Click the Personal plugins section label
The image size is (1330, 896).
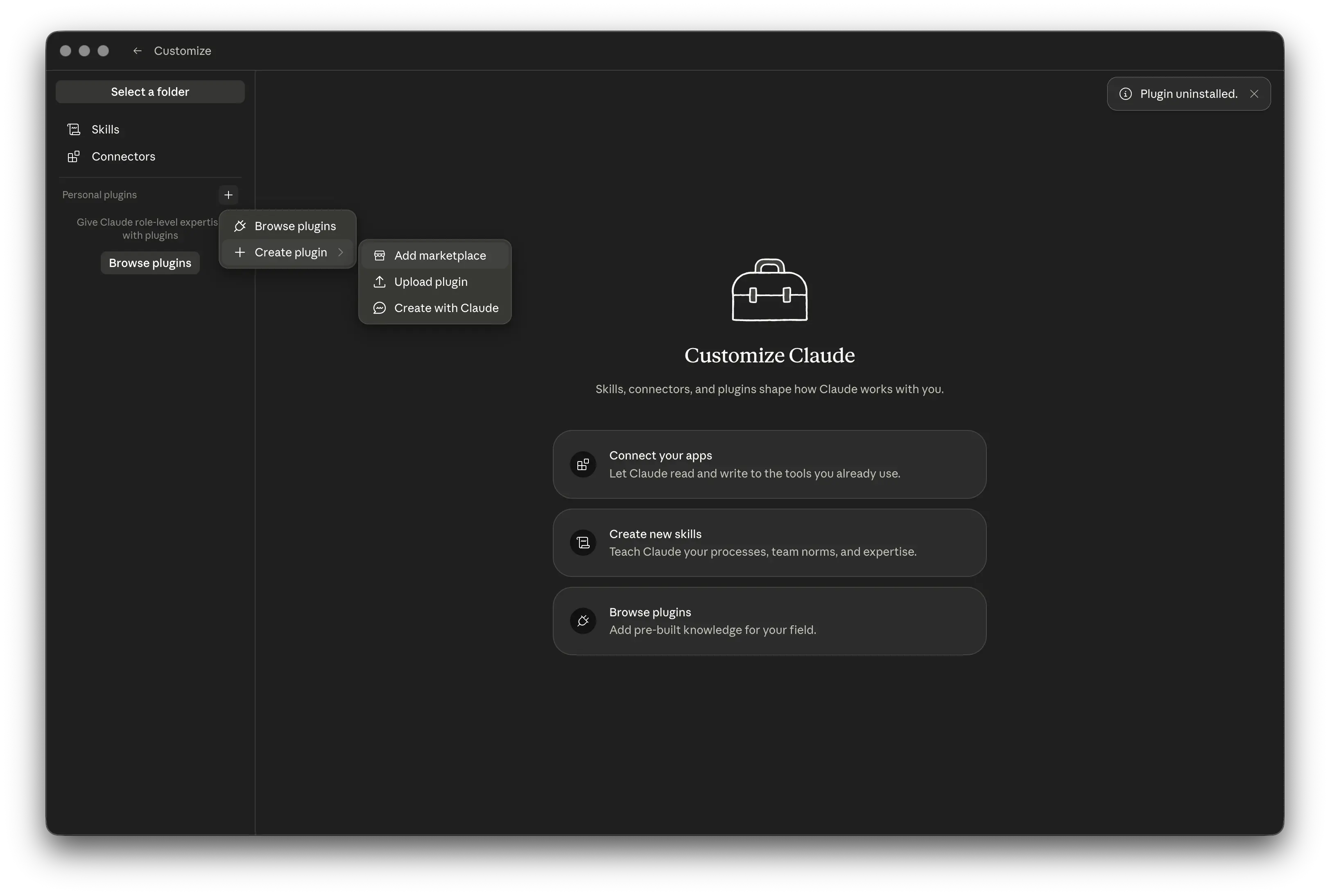(100, 195)
